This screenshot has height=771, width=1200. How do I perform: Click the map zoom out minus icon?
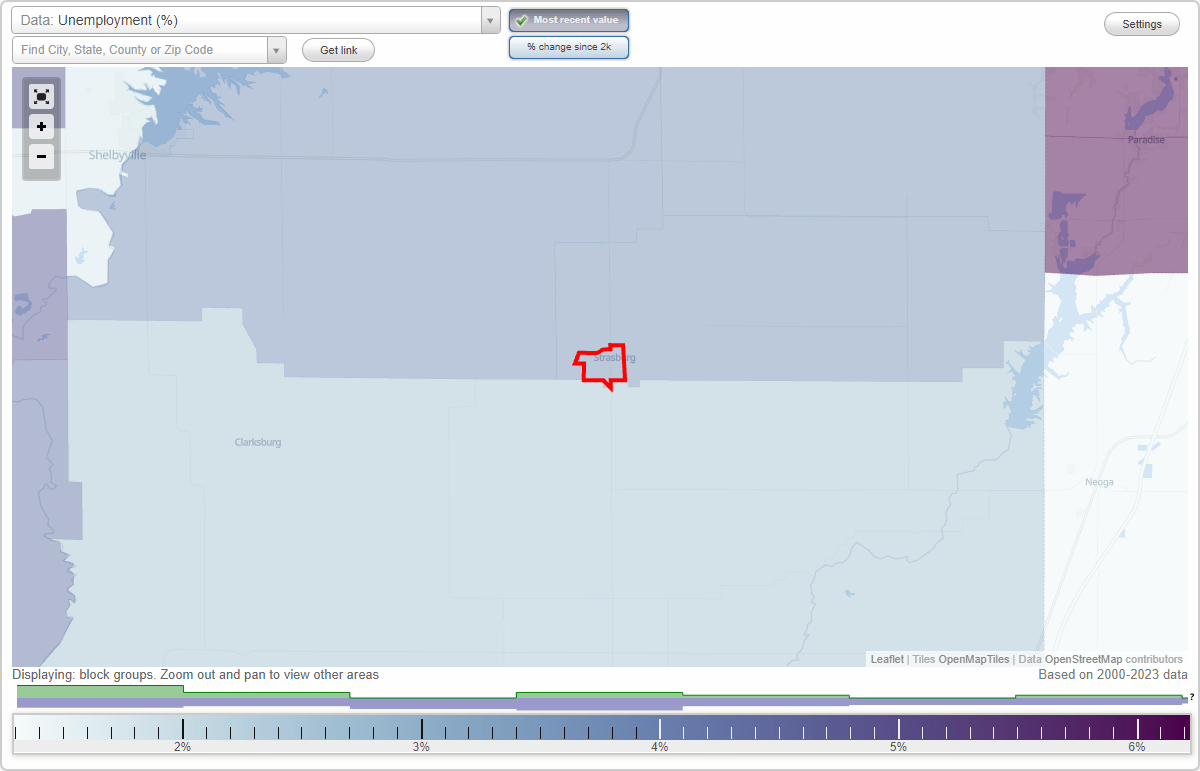point(41,157)
